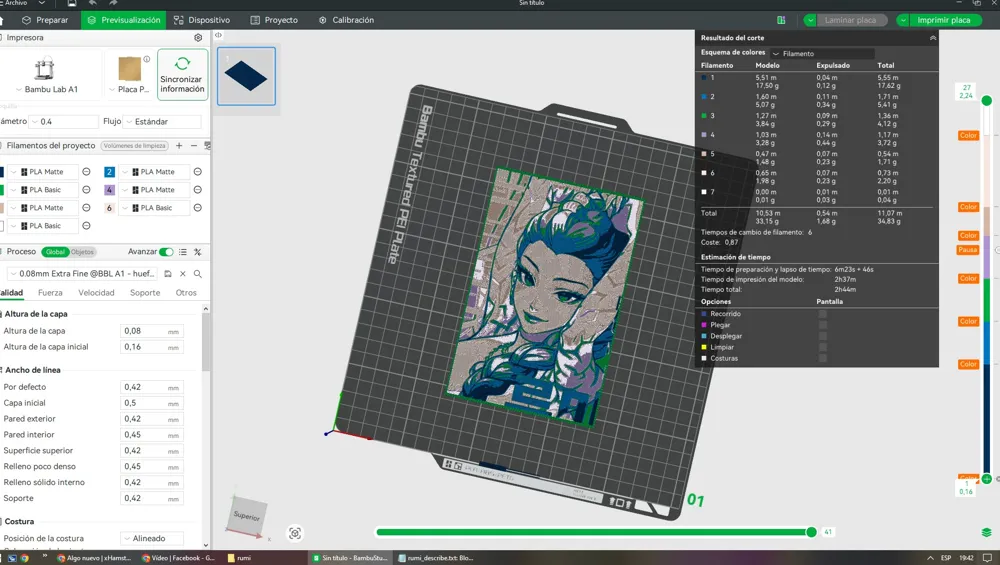Open the Placa P... plate type dropdown
This screenshot has height=565, width=1000.
tap(129, 89)
